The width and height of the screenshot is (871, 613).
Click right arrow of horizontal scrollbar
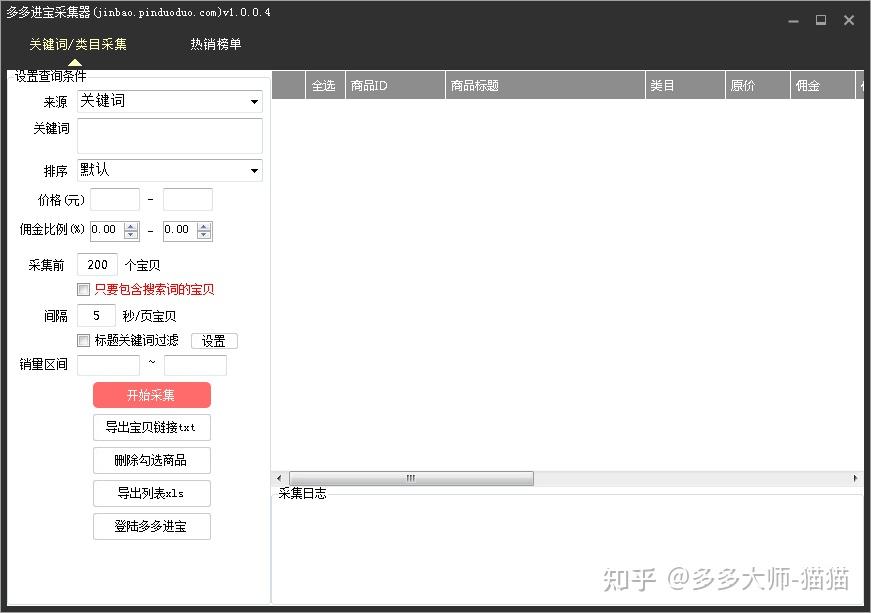856,479
